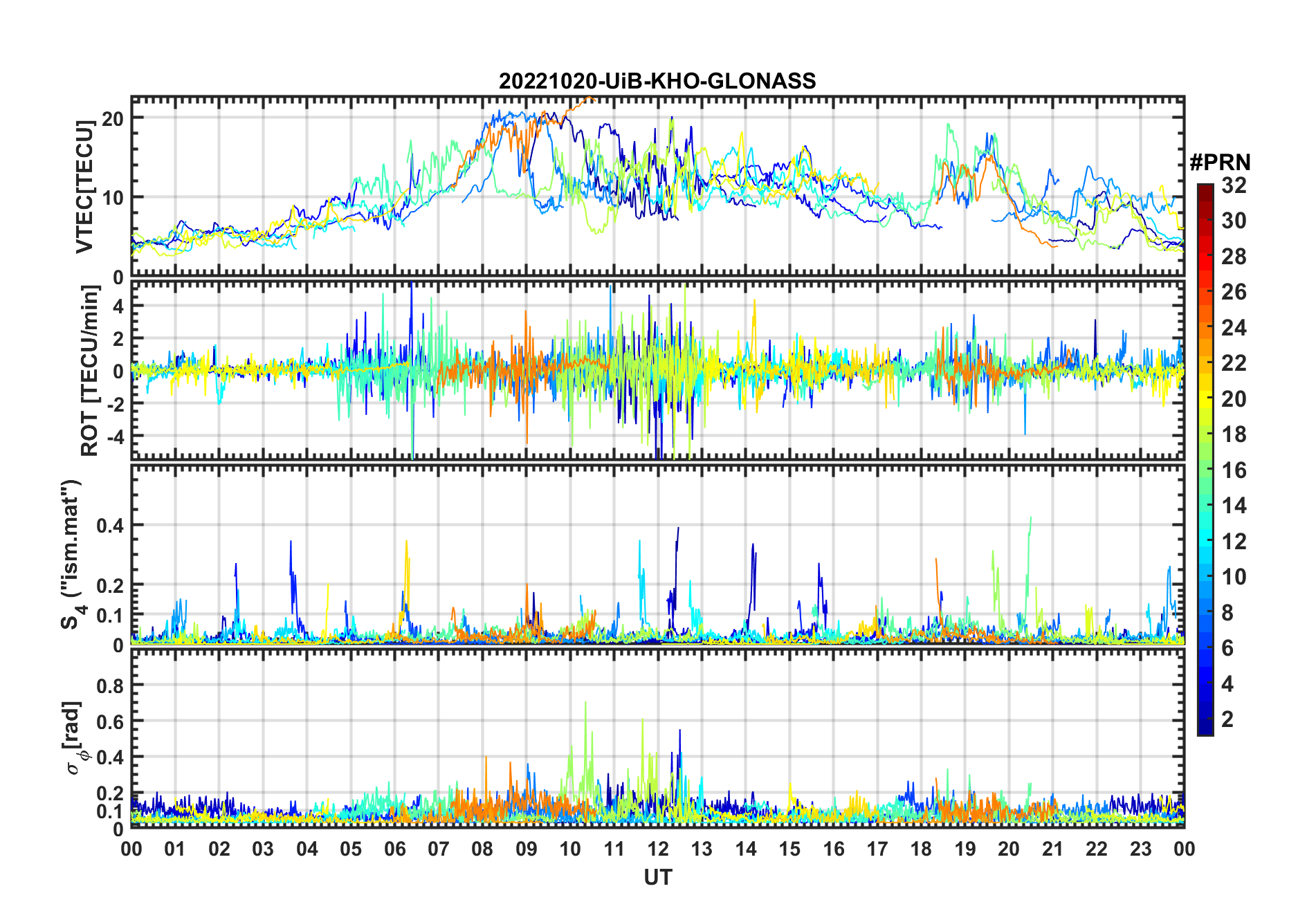This screenshot has height=920, width=1316.
Task: Click x-axis tick label 12
Action: coord(658,849)
